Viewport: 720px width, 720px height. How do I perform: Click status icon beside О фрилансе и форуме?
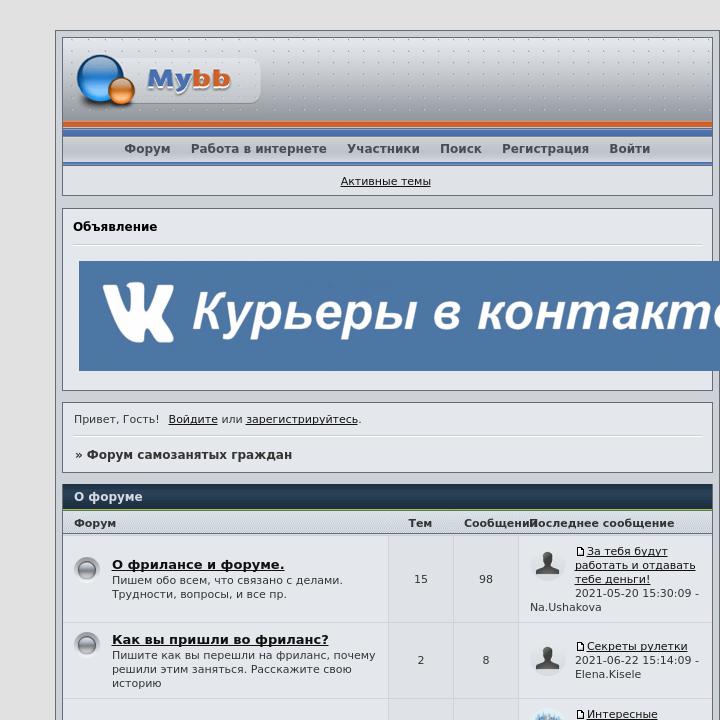tap(87, 570)
